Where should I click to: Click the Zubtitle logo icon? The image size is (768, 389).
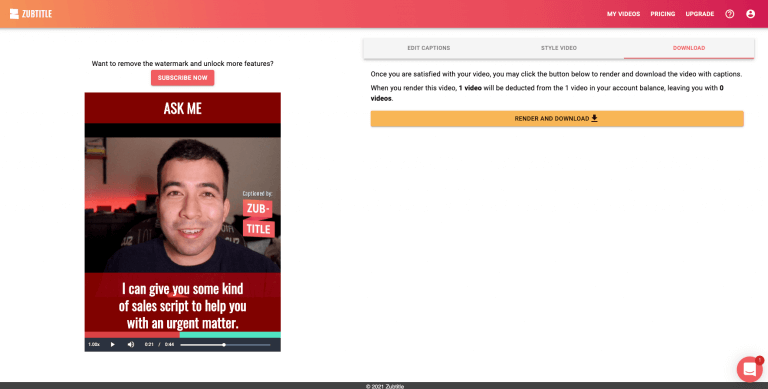14,14
